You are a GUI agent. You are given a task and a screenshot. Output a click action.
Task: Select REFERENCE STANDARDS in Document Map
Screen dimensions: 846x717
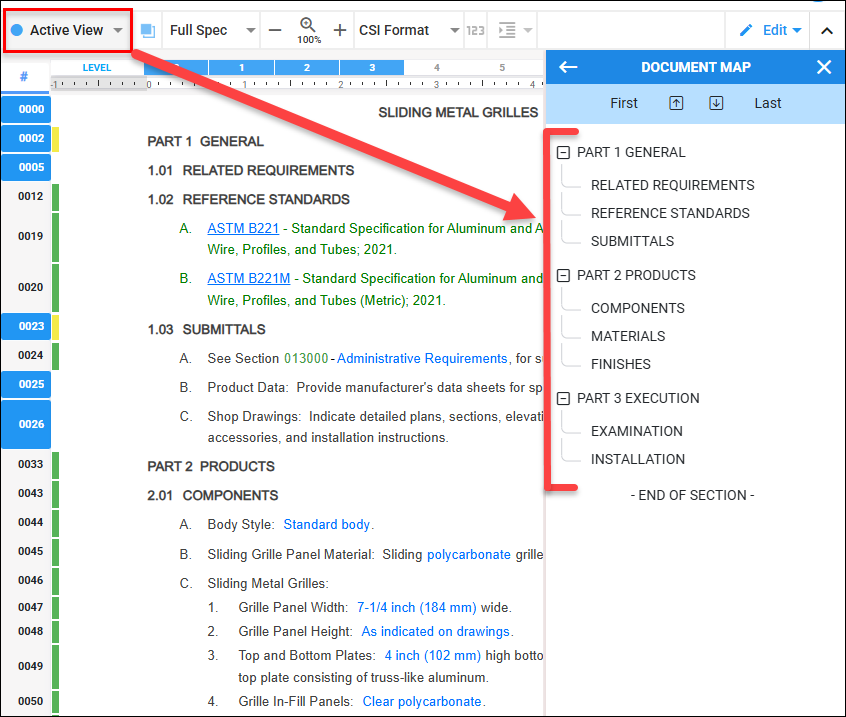coord(670,213)
